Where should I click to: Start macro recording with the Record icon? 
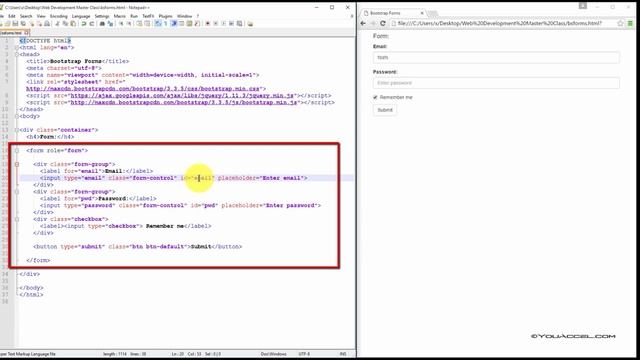(x=207, y=24)
